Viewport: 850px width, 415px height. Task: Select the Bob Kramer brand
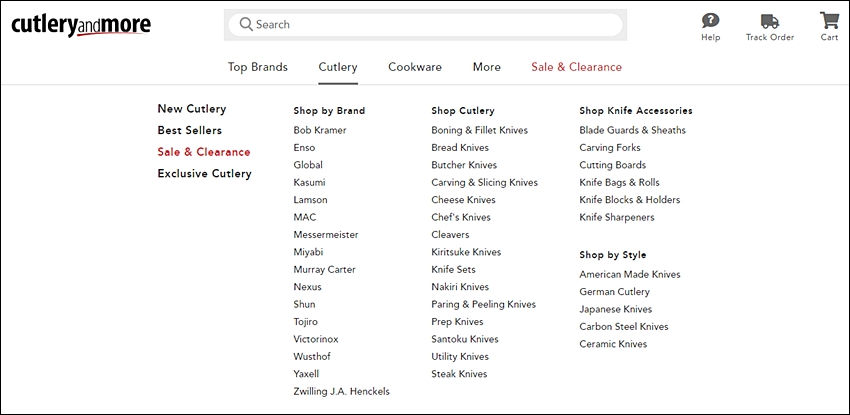tap(320, 130)
